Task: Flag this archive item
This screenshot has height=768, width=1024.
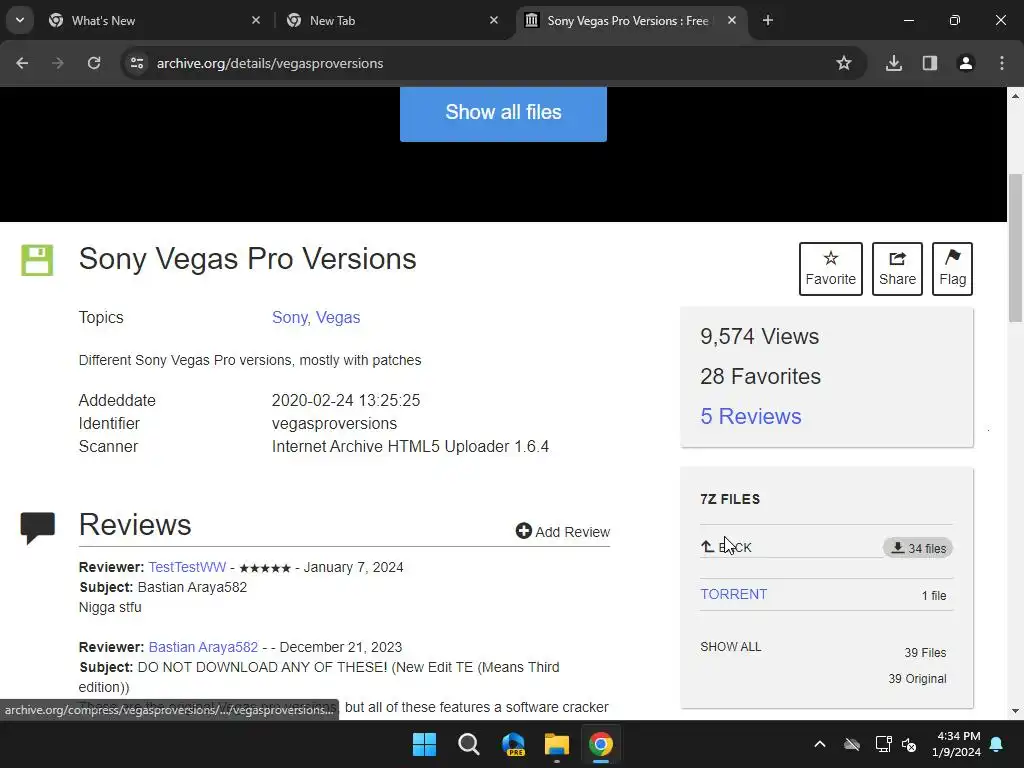Action: [x=952, y=269]
